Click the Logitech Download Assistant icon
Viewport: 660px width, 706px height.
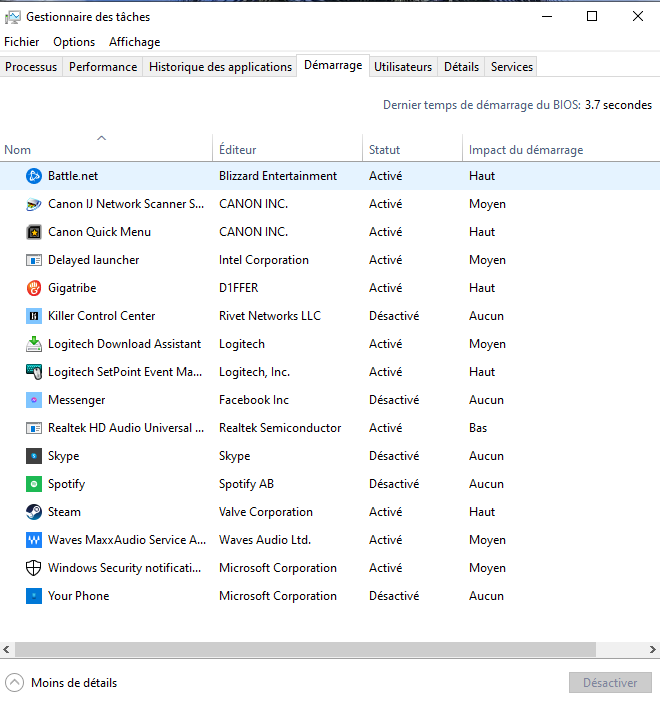(x=34, y=344)
